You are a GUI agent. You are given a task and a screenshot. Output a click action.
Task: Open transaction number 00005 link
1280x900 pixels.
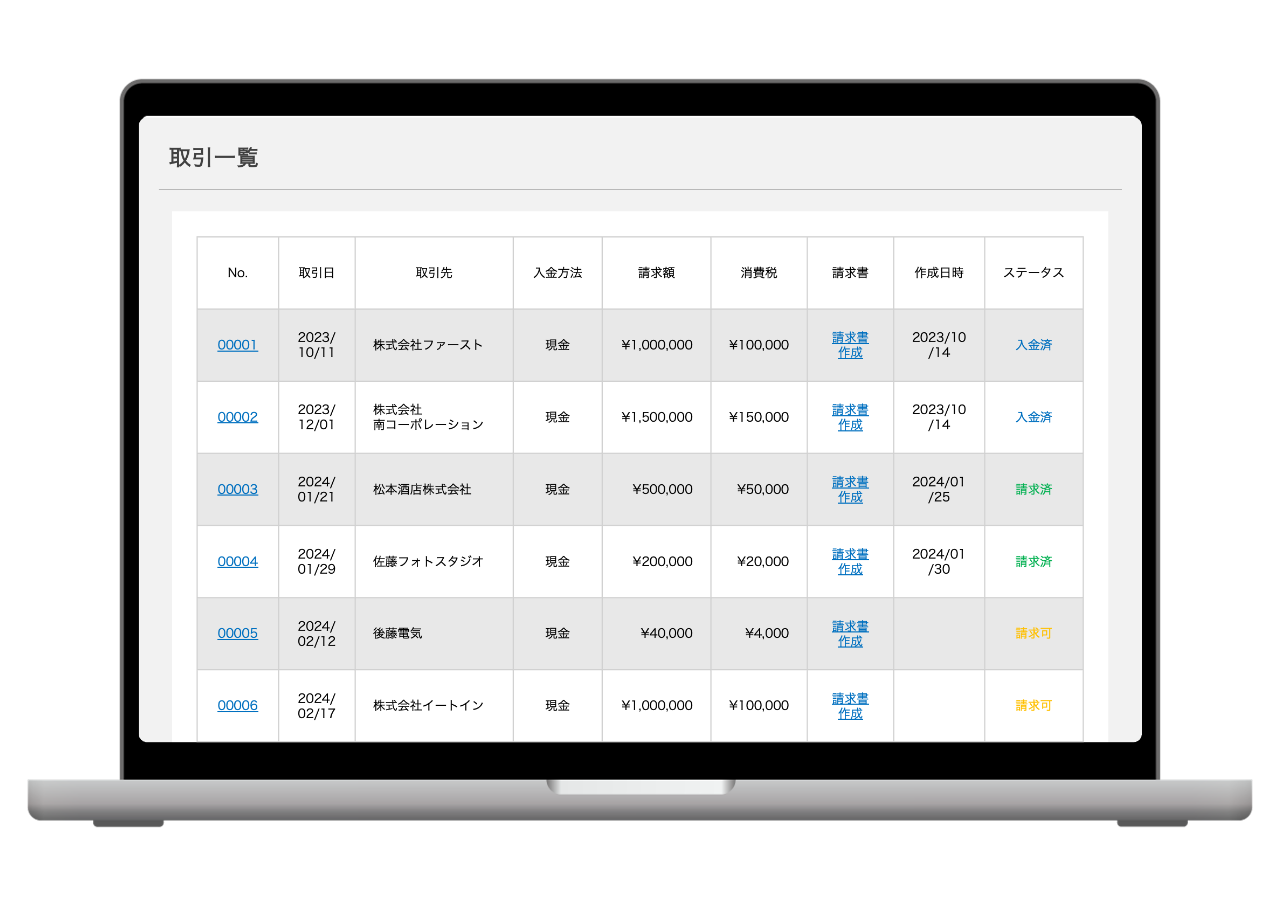point(237,633)
